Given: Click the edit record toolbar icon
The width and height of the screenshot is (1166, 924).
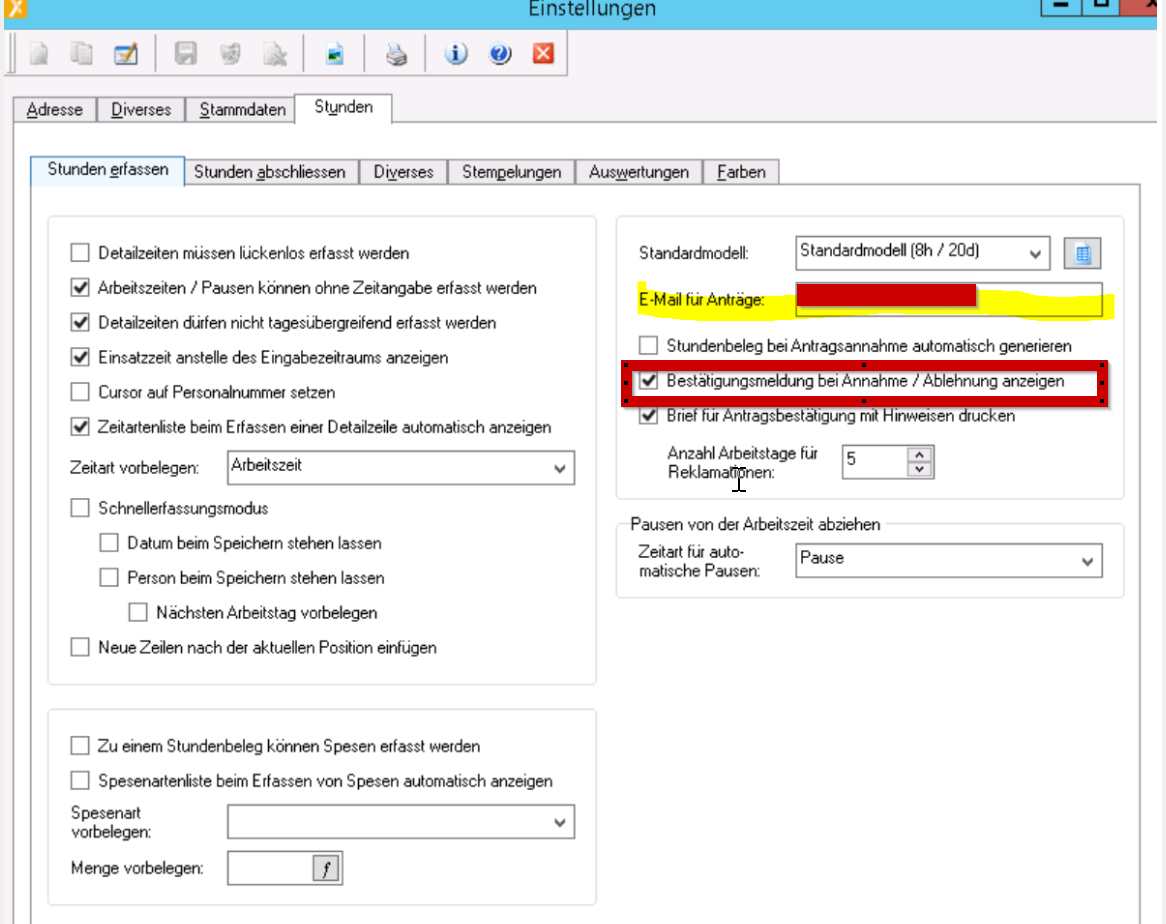Looking at the screenshot, I should 125,54.
